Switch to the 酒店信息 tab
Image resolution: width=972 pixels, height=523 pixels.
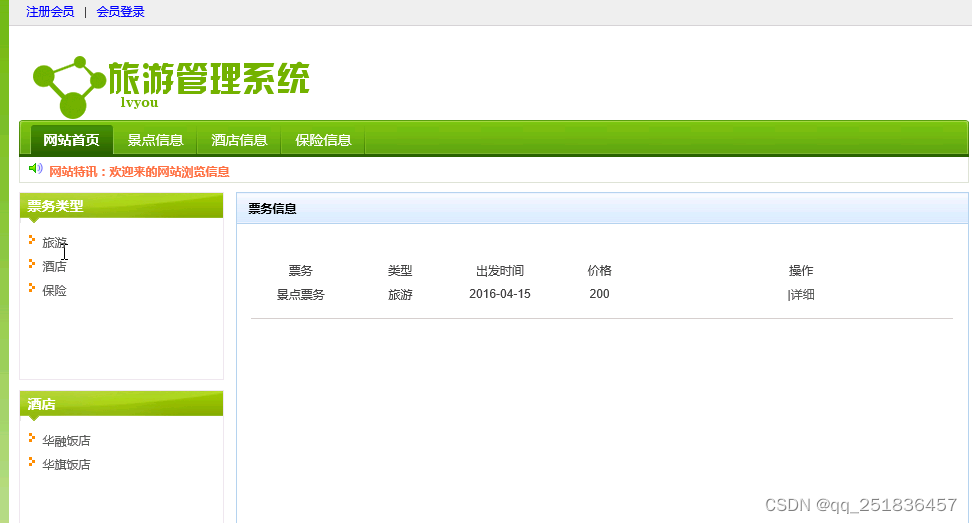(x=239, y=140)
